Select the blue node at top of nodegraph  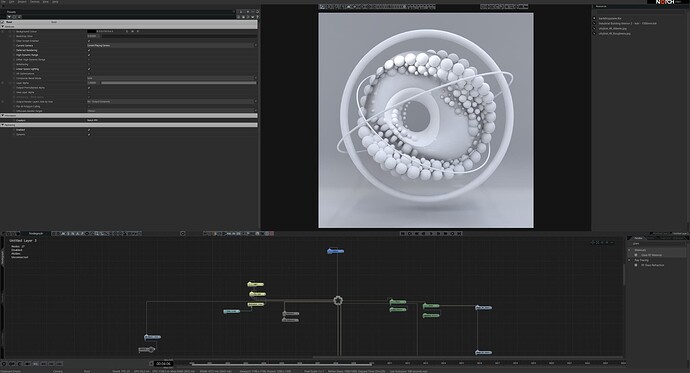tap(335, 251)
